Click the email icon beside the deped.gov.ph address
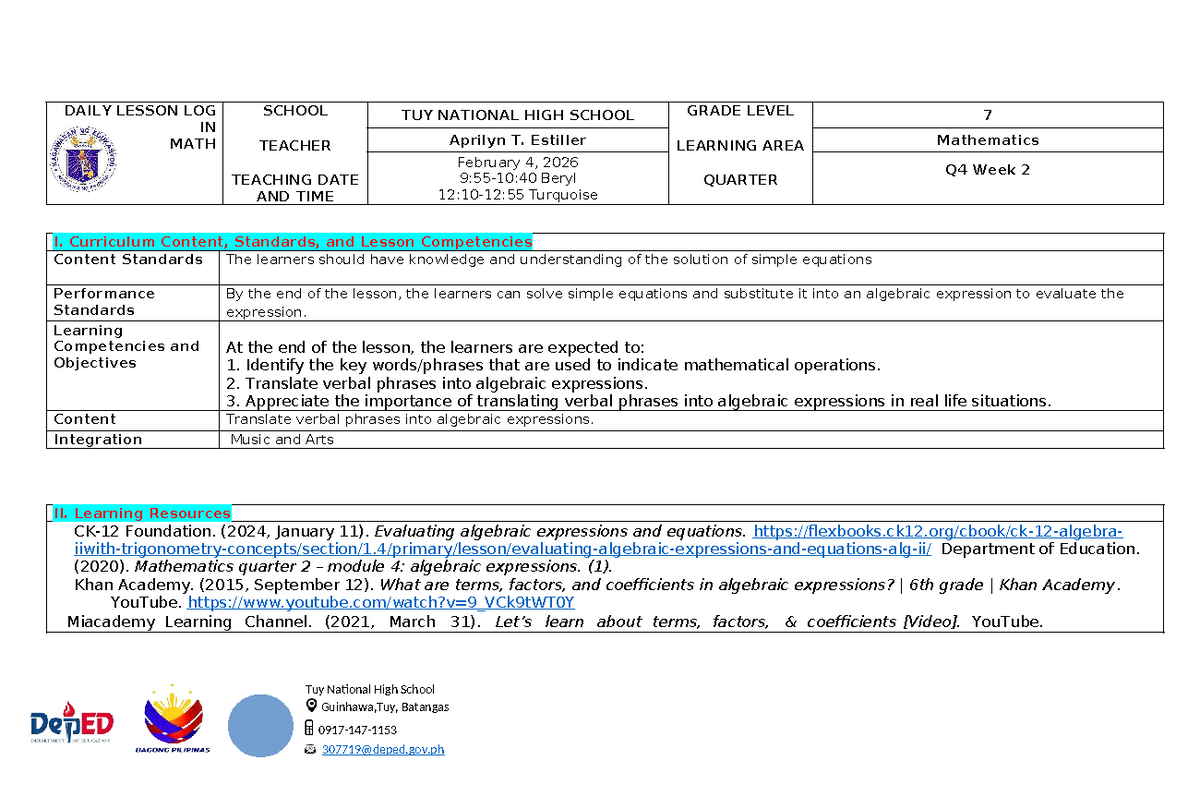Screen dimensions: 1200x785 [310, 749]
